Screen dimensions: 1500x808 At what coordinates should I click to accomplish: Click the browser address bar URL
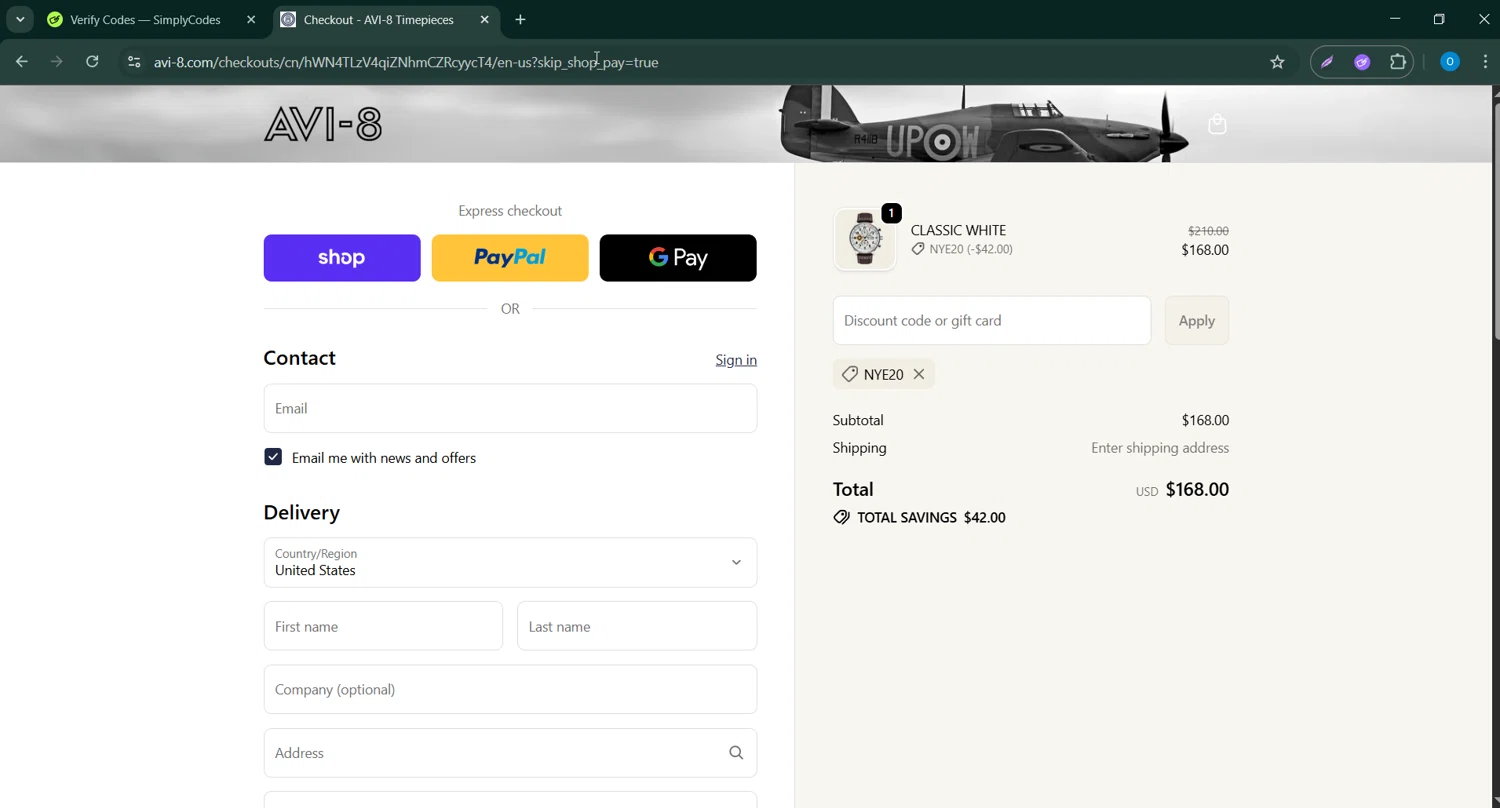point(406,62)
